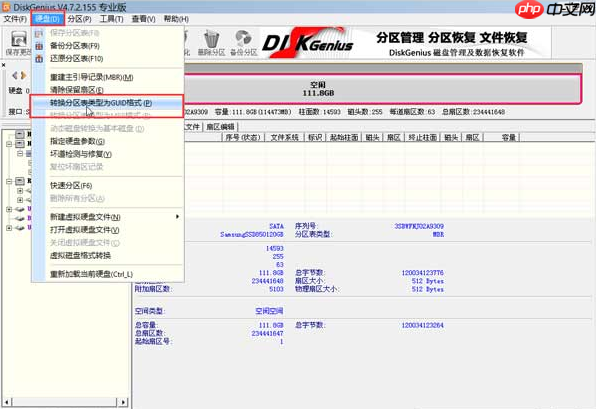Open the 分区(P) menu
The width and height of the screenshot is (596, 409).
[x=79, y=19]
